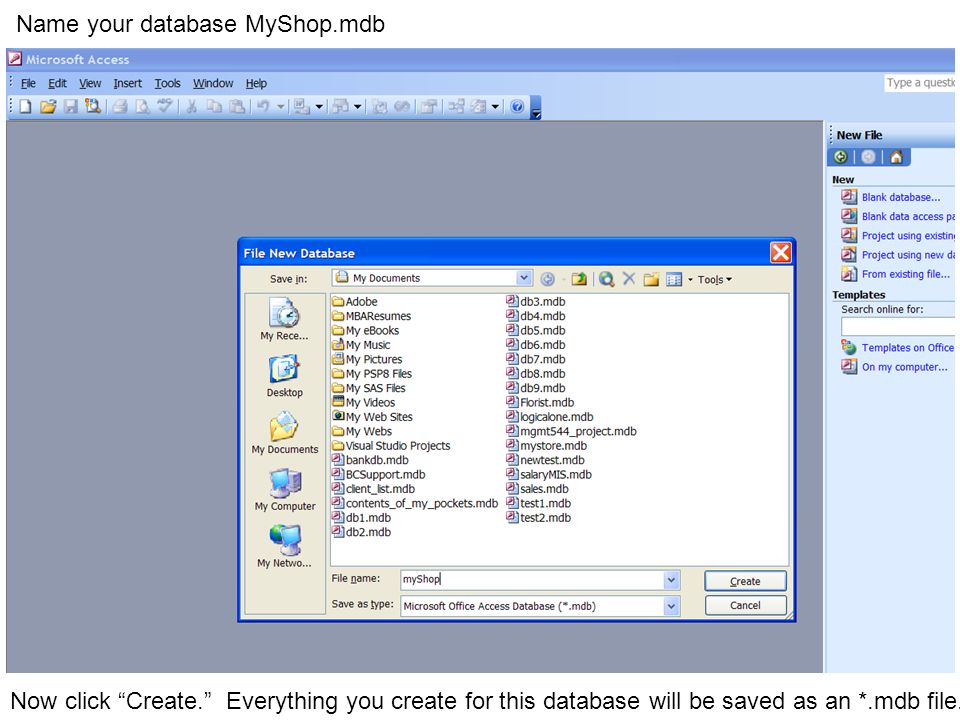Select mgmt544_project.mdb file
The image size is (960, 720).
[x=571, y=432]
